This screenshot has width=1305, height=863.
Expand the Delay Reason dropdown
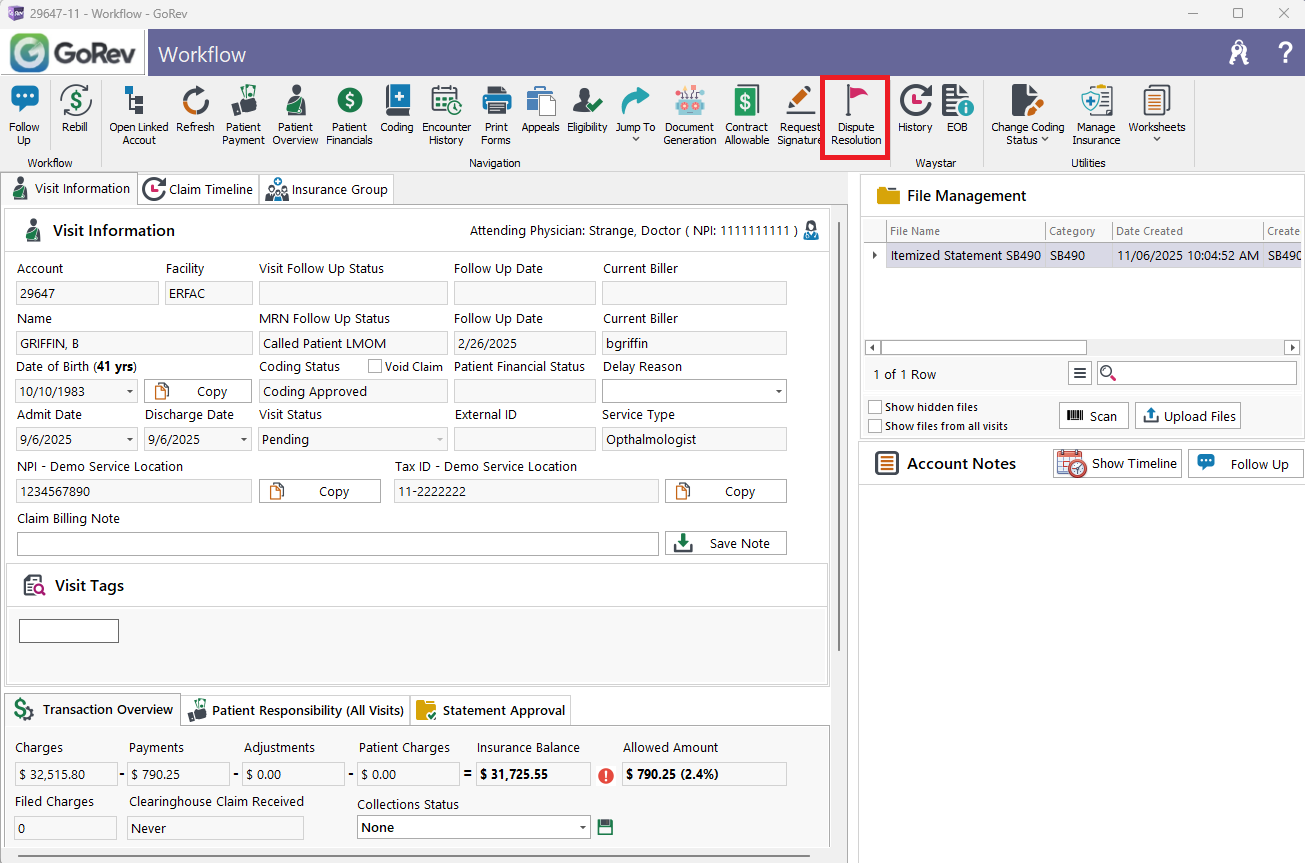pos(778,392)
